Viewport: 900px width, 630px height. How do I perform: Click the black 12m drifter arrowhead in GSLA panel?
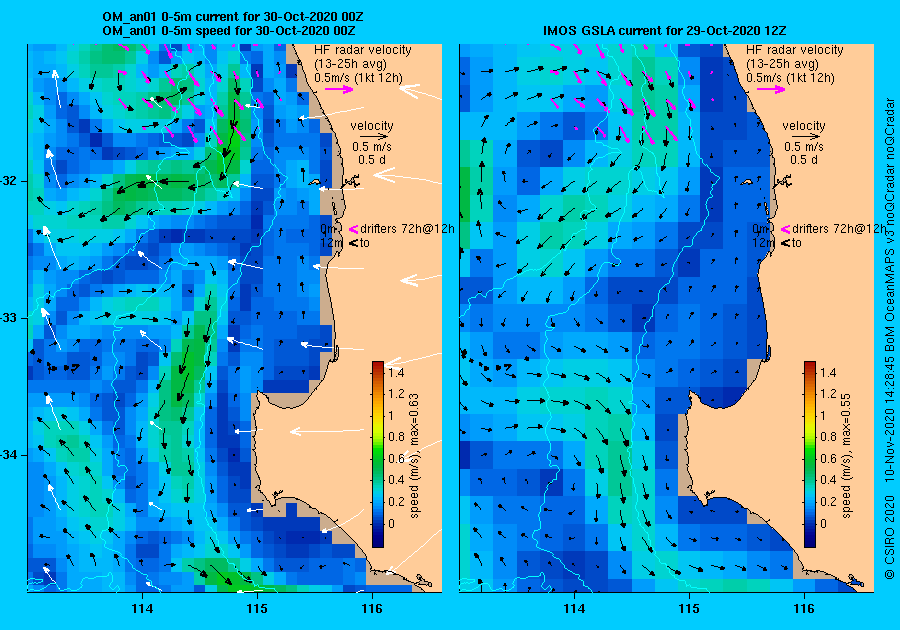tap(785, 243)
